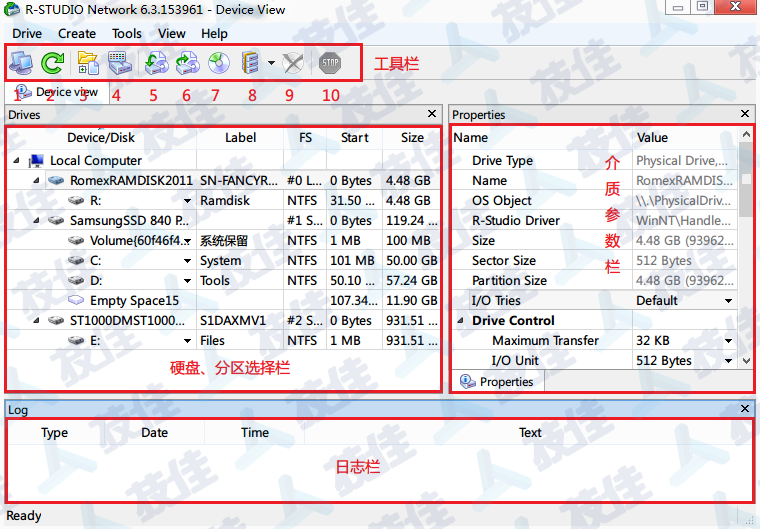
Task: Select the SamsungSSD 840 drive row
Action: click(223, 221)
